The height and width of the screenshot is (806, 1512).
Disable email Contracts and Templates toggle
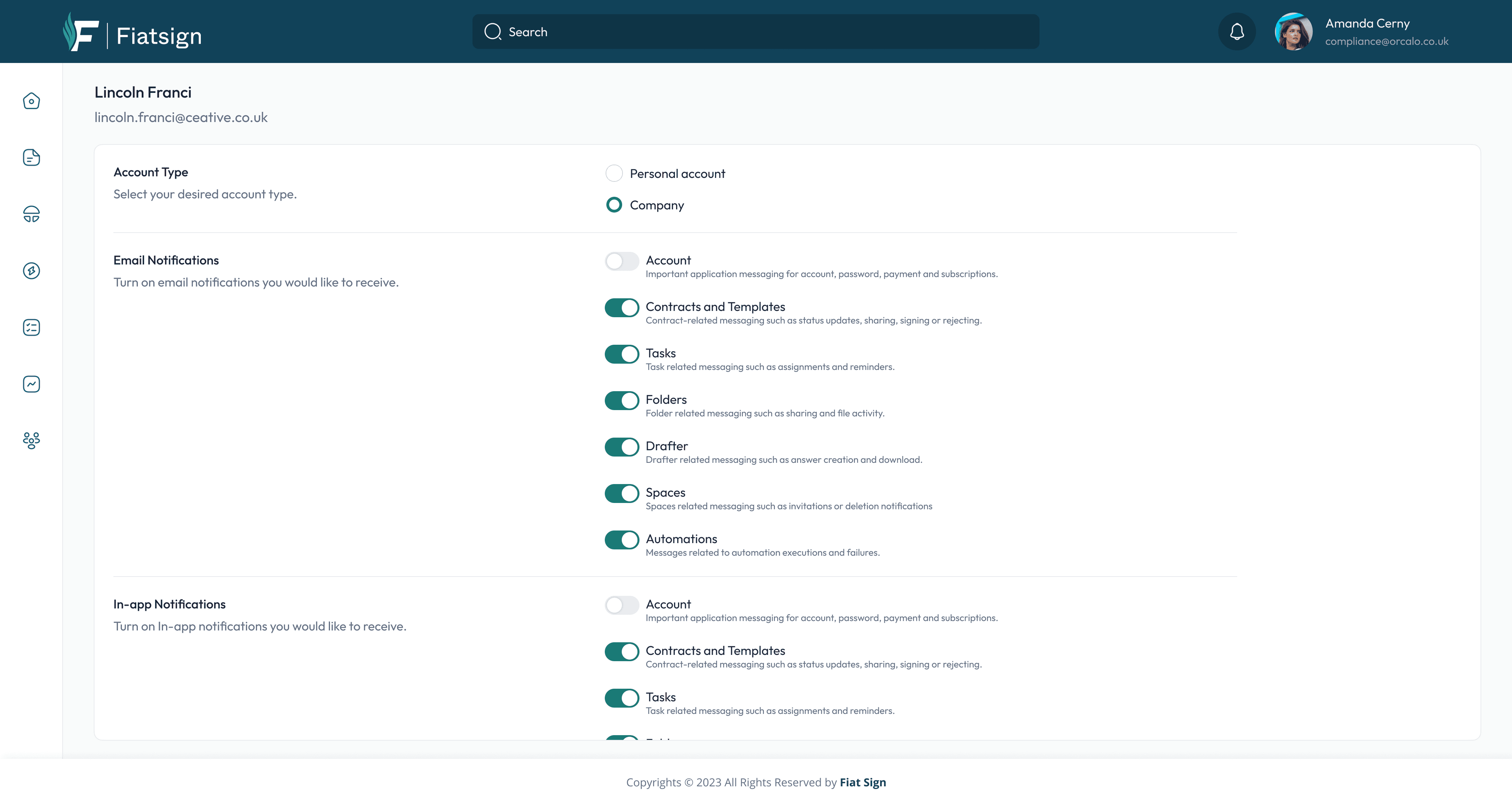622,307
